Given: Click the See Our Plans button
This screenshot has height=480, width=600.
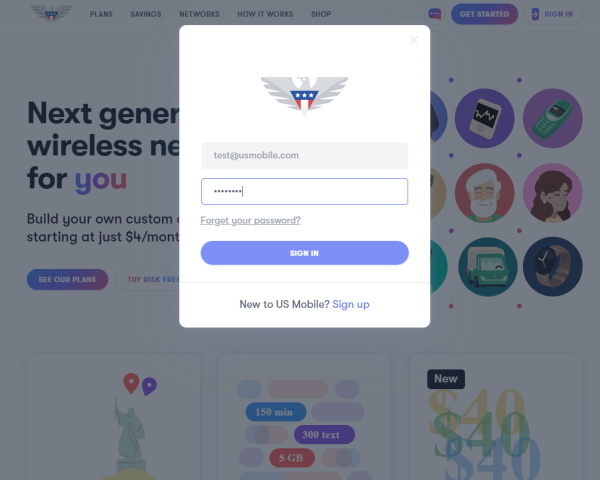Looking at the screenshot, I should [67, 279].
